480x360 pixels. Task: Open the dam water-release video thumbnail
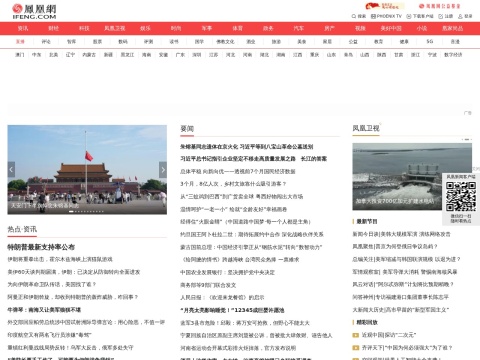pos(412,177)
